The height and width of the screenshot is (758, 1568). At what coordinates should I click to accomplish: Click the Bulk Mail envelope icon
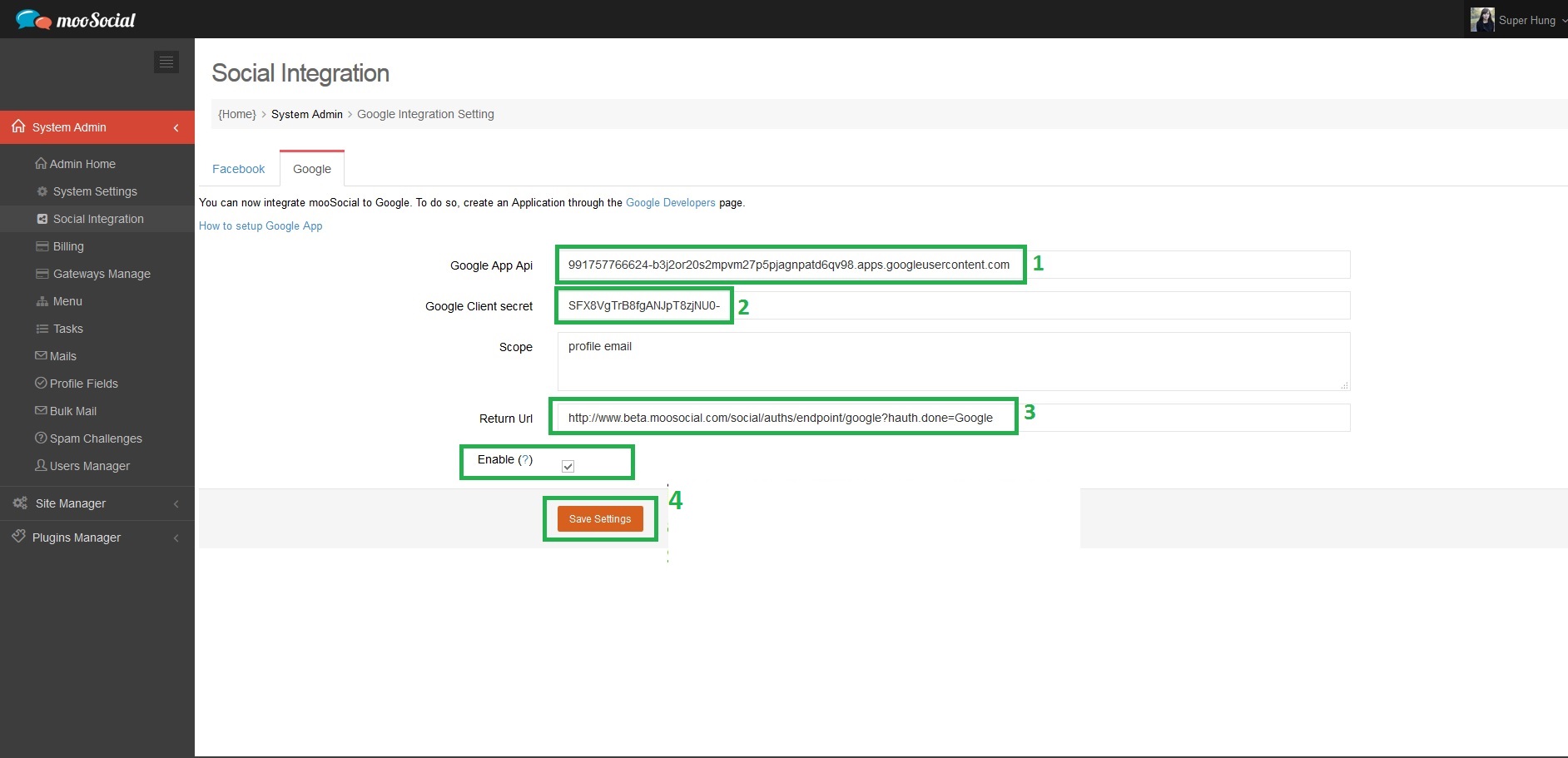(41, 410)
